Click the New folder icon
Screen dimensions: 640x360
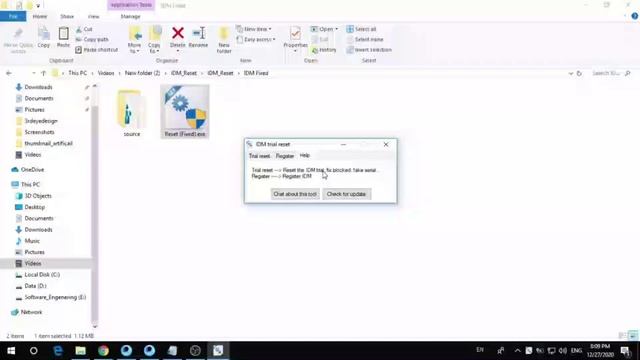coord(224,33)
